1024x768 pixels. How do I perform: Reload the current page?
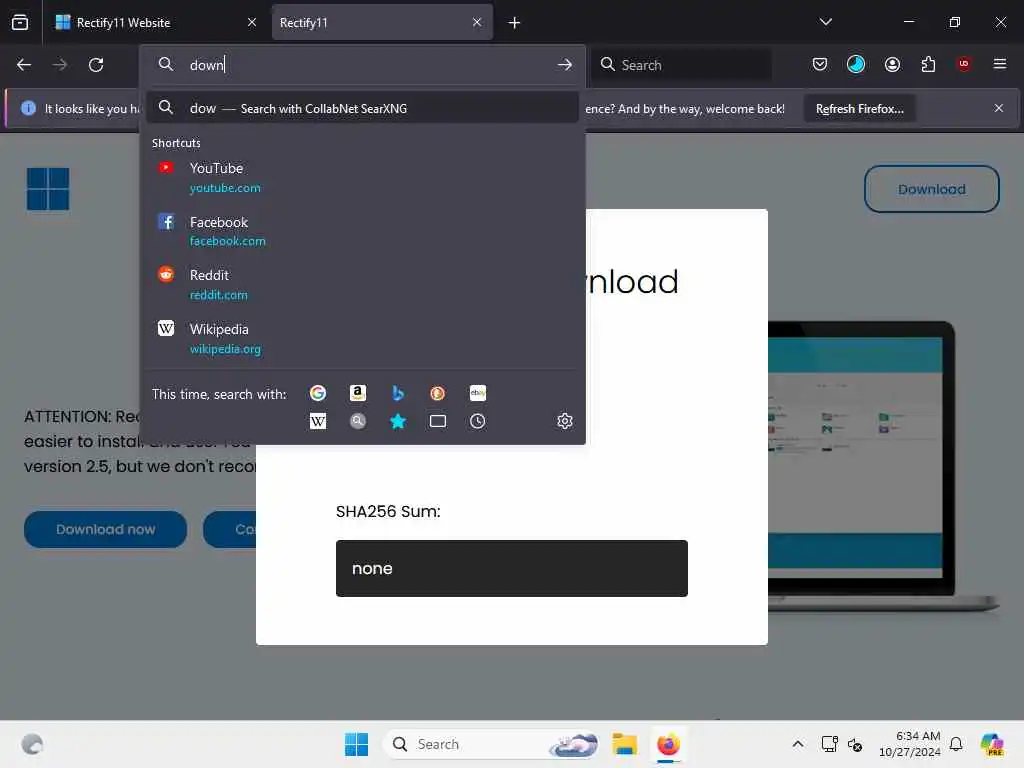coord(96,65)
